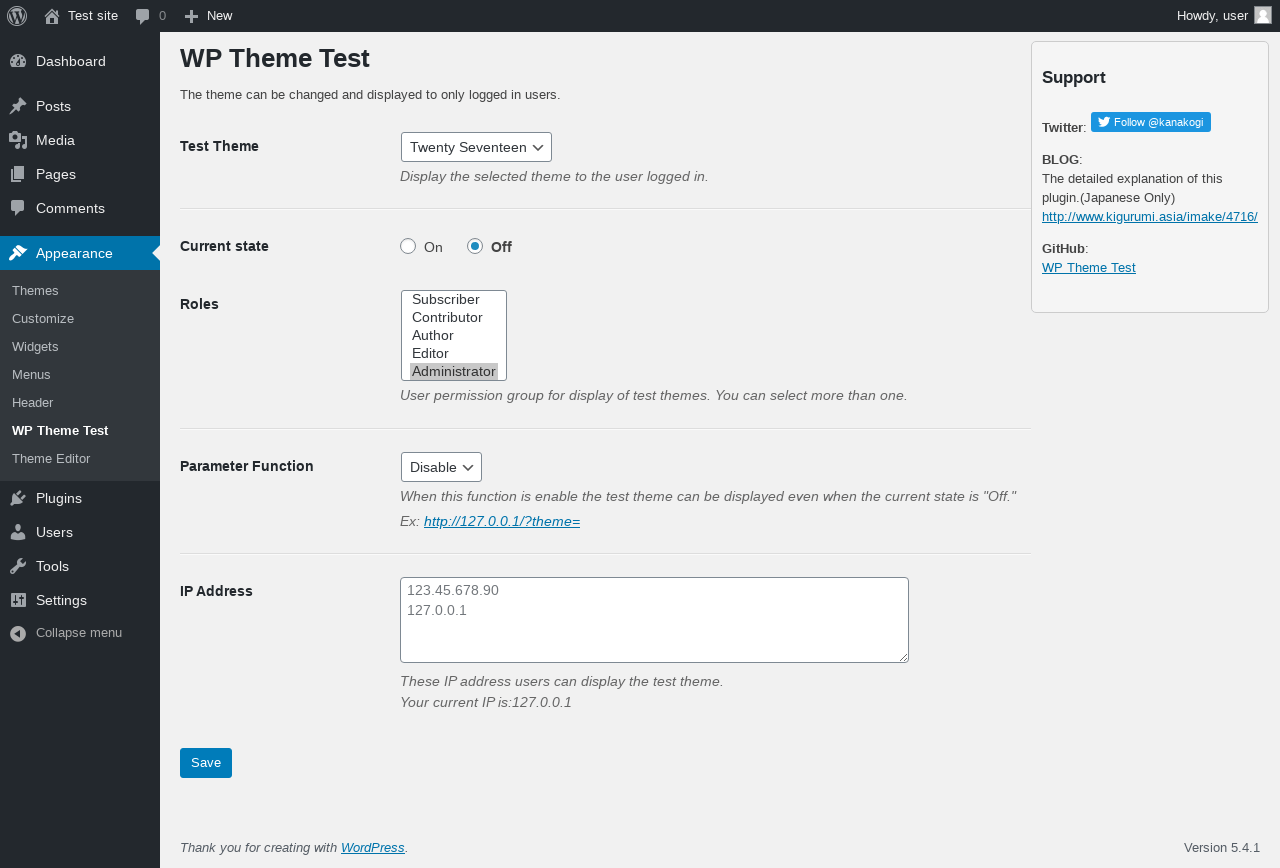The width and height of the screenshot is (1280, 868).
Task: Open the Plugins menu item
Action: (x=80, y=498)
